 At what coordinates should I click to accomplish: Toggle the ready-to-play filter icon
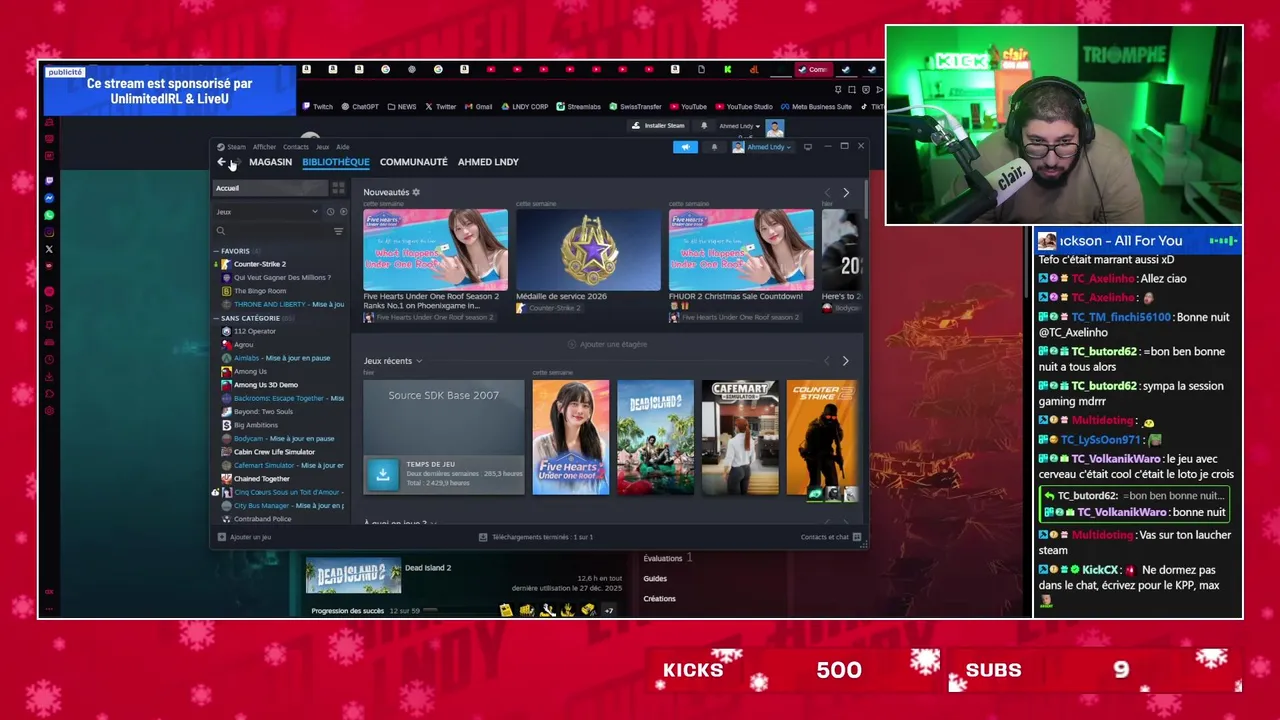[x=343, y=212]
